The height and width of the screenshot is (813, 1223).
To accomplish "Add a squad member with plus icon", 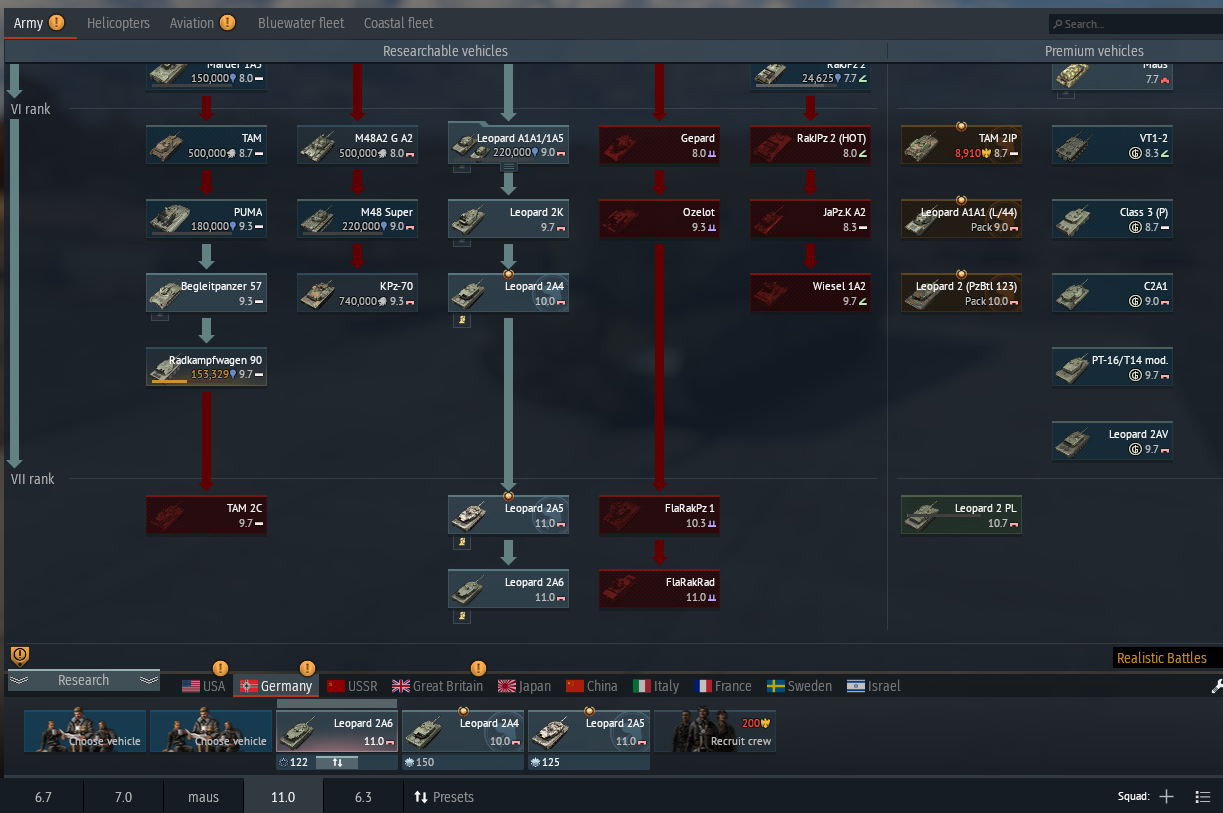I will coord(1166,797).
